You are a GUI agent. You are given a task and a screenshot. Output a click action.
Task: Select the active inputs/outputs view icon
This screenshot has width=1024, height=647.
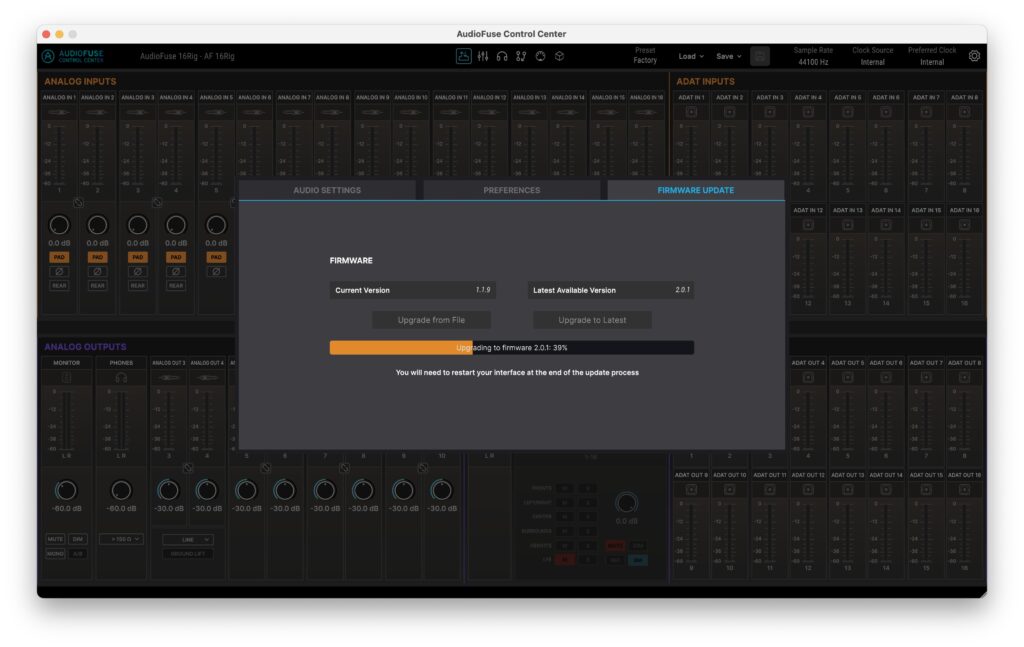click(464, 56)
